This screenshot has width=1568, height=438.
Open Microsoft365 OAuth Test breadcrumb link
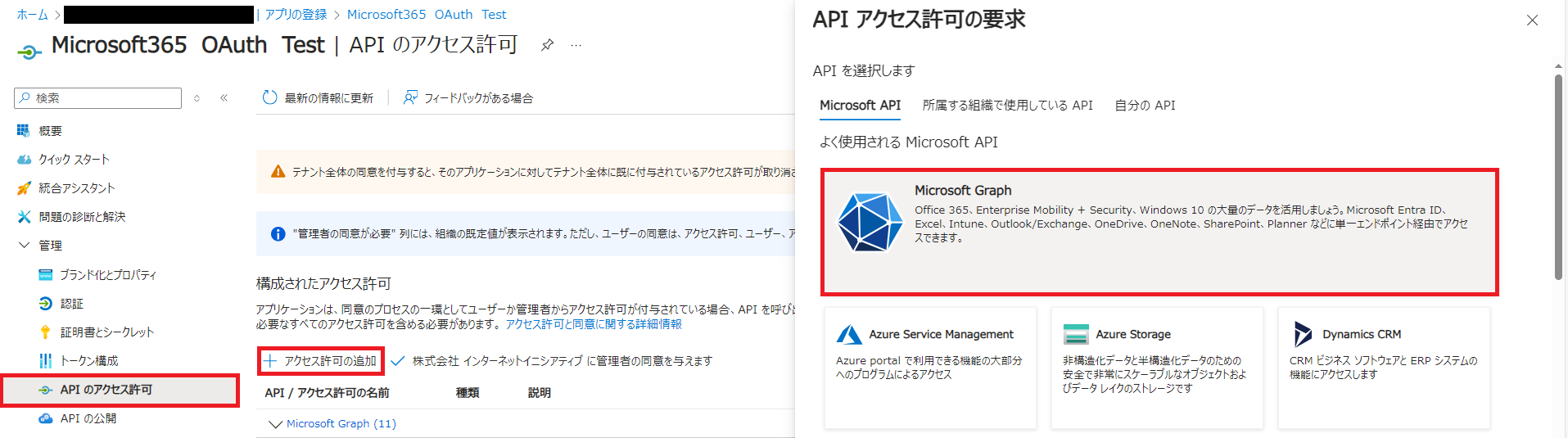[x=427, y=15]
